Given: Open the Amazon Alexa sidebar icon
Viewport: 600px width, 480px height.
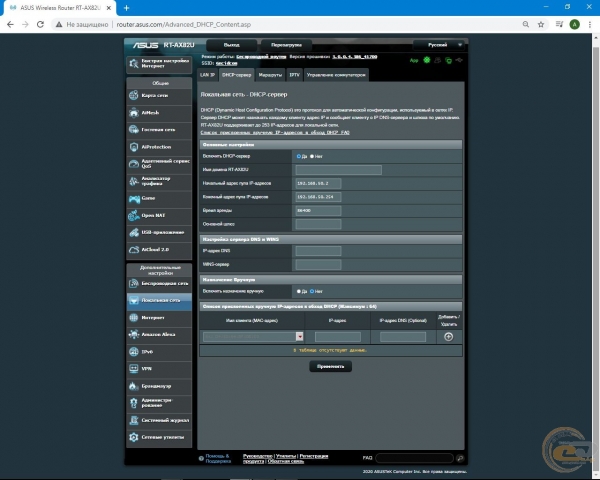Looking at the screenshot, I should click(134, 335).
